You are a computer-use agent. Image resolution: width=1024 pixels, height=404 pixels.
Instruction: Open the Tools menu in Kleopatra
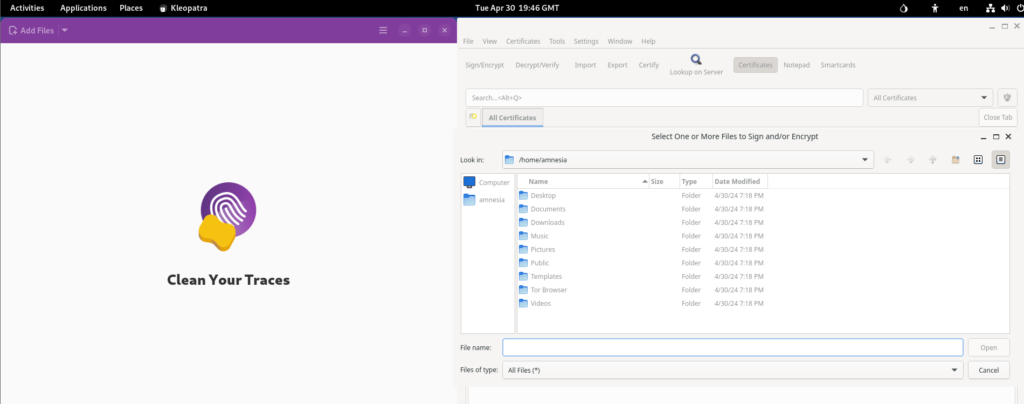coord(557,41)
